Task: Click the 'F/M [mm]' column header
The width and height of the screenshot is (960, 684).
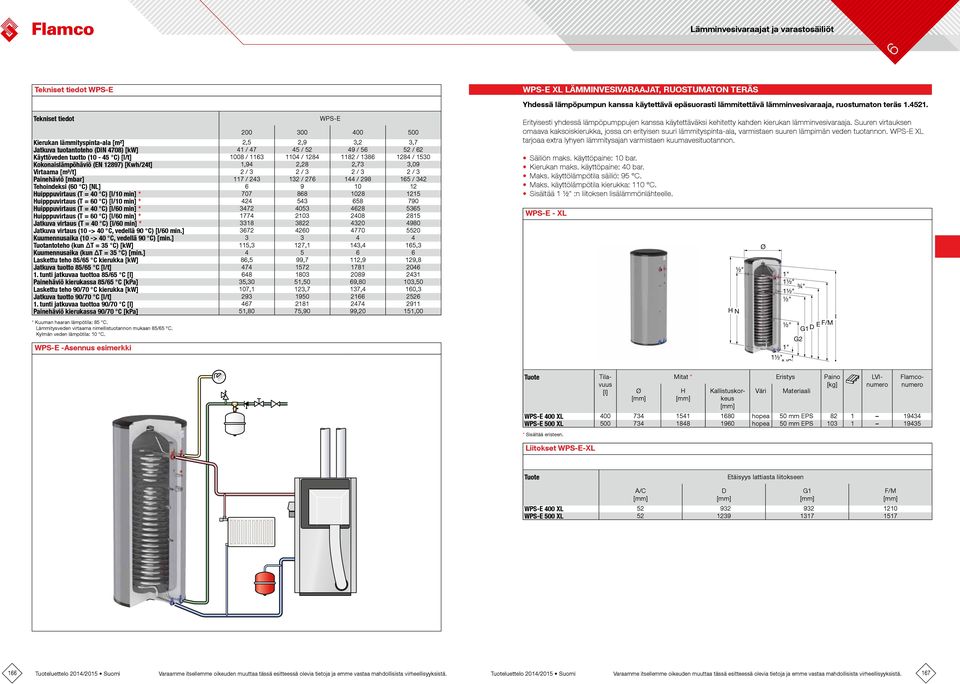Action: [890, 495]
